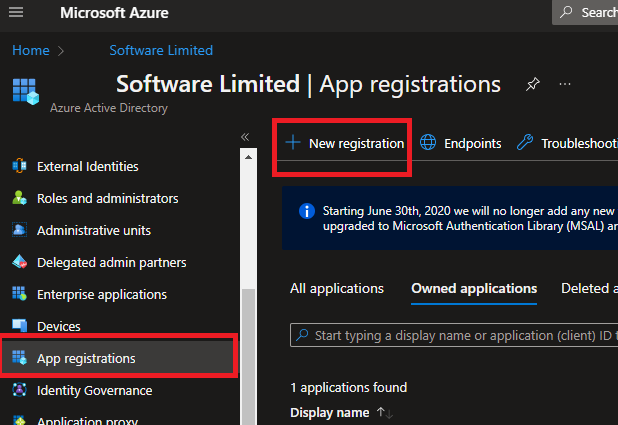618x425 pixels.
Task: Switch to the All applications tab
Action: [x=337, y=288]
